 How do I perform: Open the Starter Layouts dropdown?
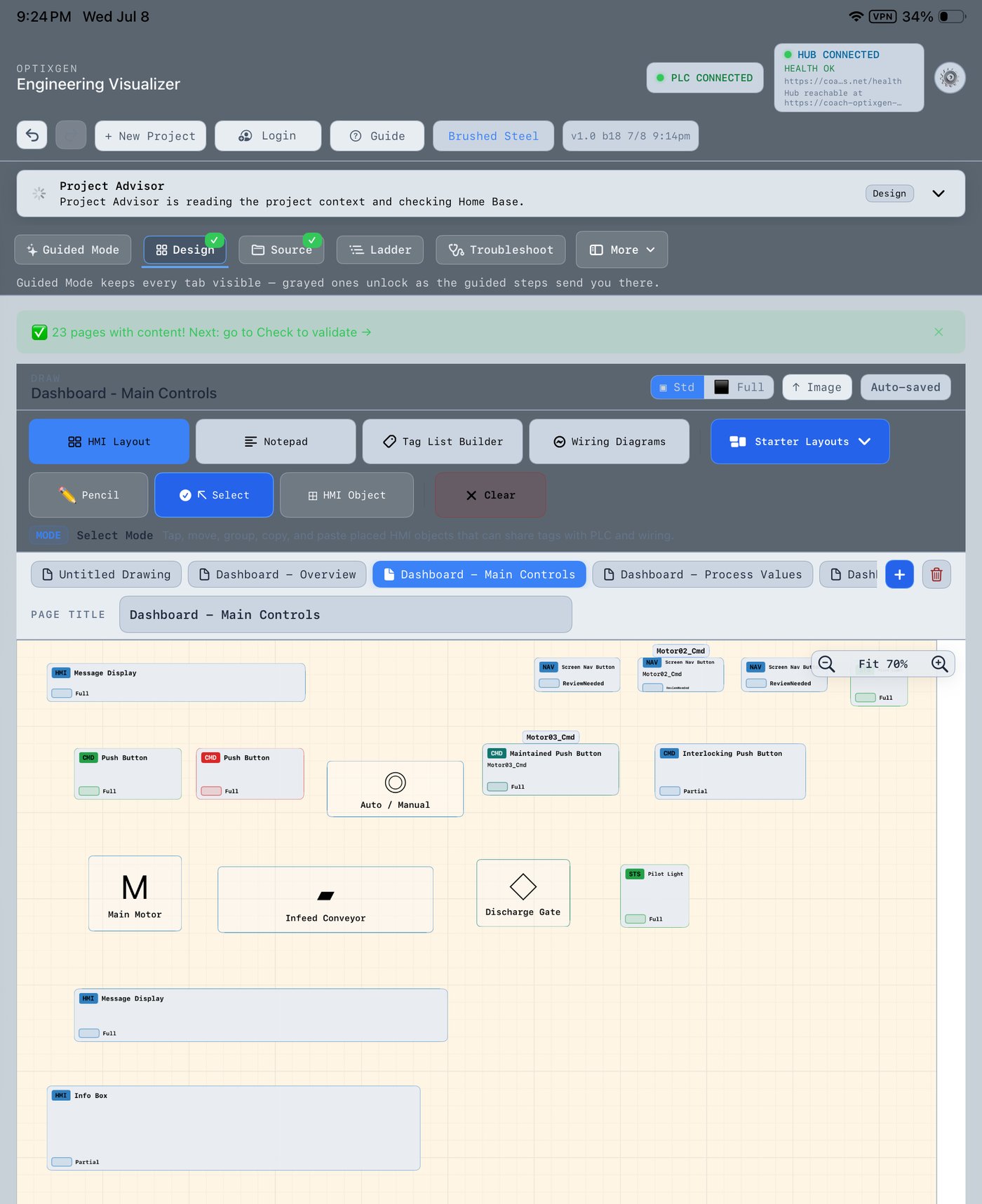(x=800, y=441)
